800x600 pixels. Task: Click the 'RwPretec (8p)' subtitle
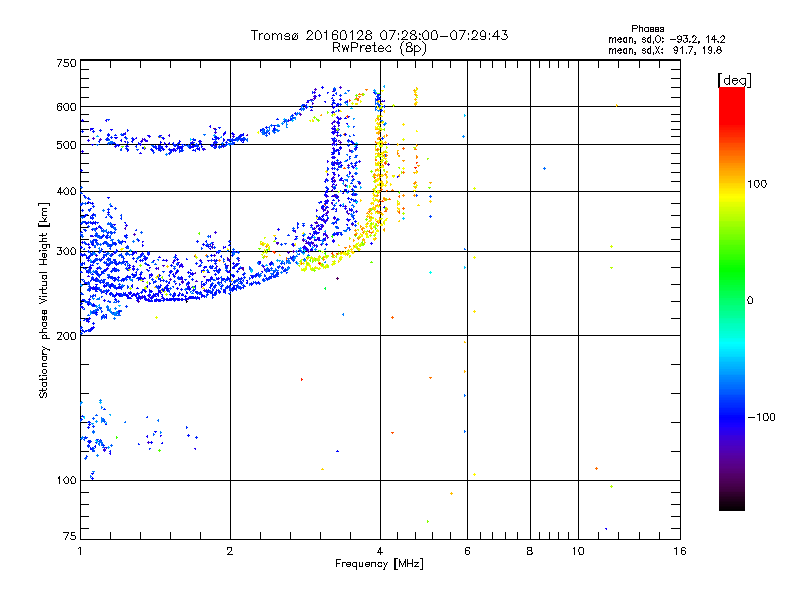379,48
